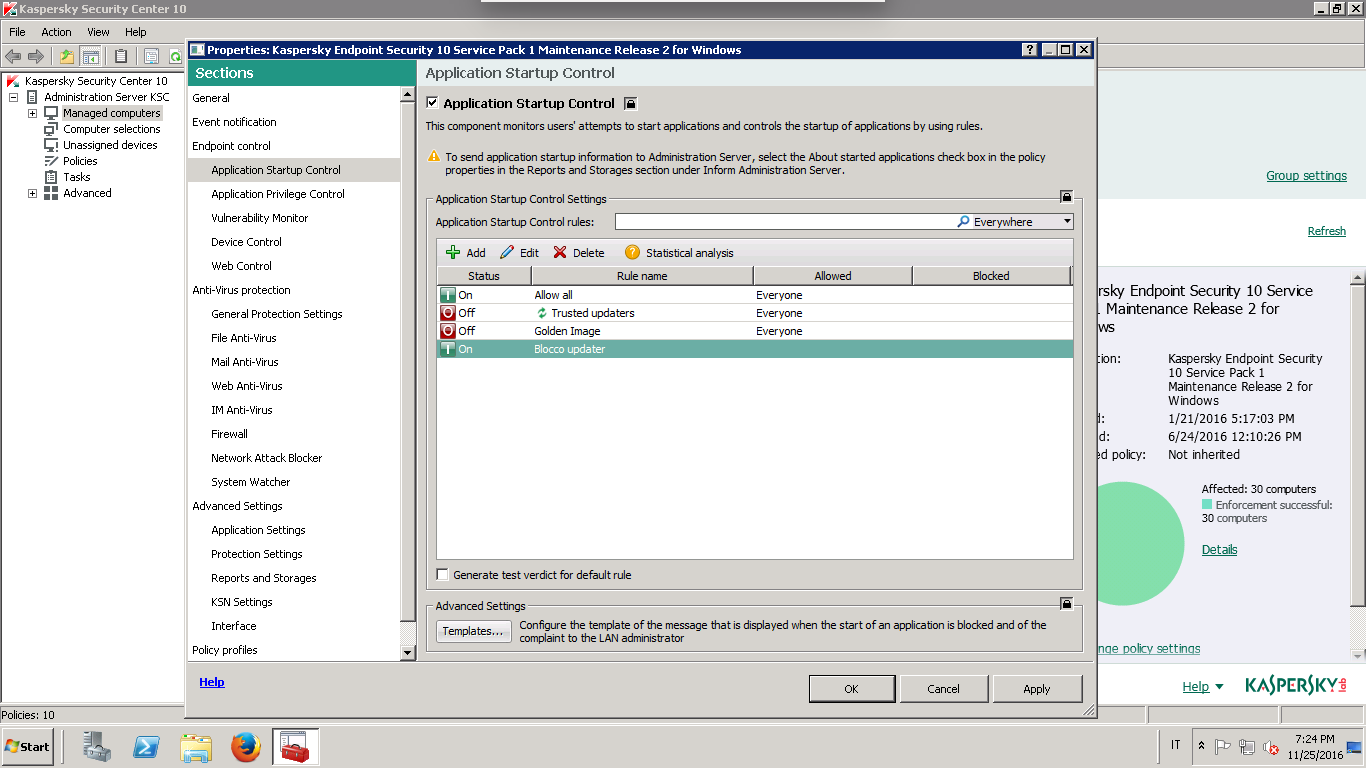
Task: Click the Refresh link
Action: point(1327,232)
